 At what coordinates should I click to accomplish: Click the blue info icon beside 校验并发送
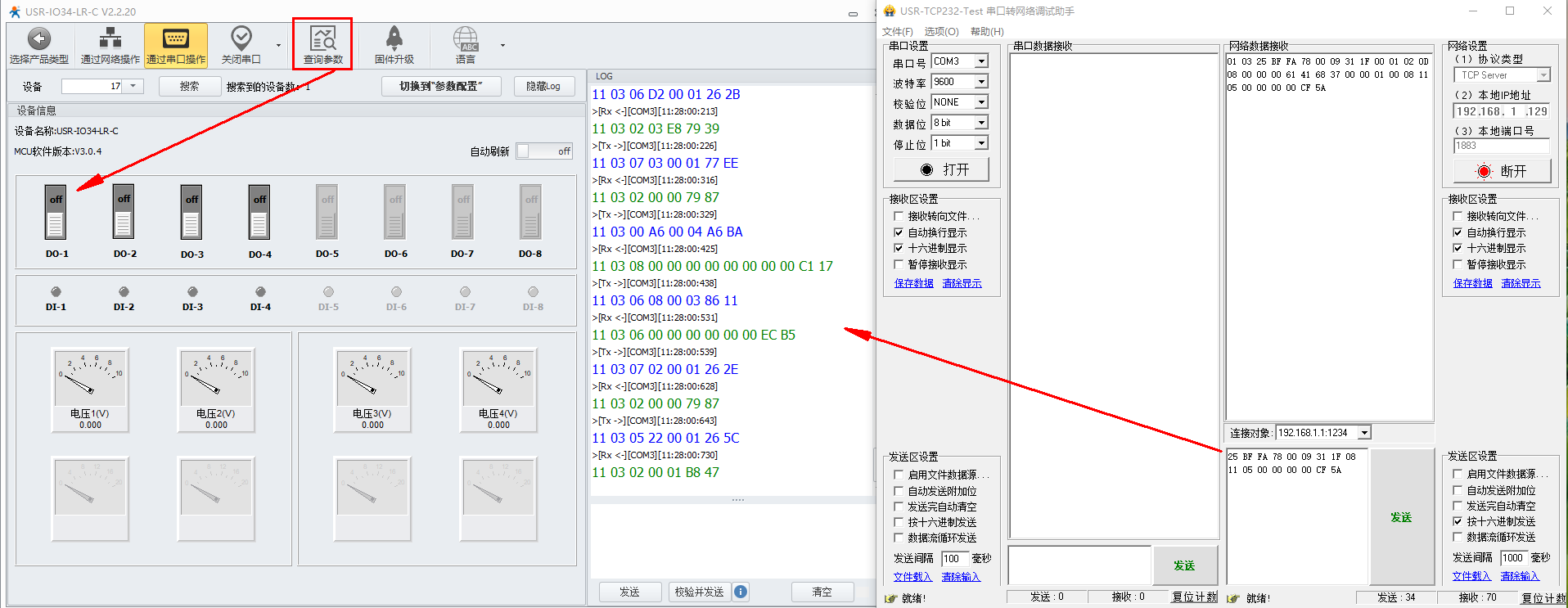coord(741,592)
